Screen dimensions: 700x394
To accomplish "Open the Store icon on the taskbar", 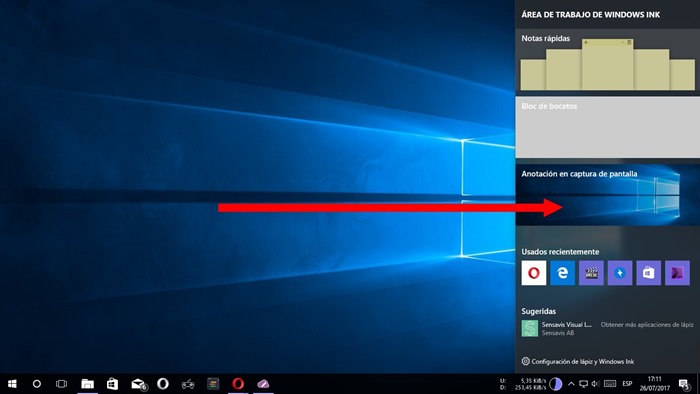I will [112, 384].
